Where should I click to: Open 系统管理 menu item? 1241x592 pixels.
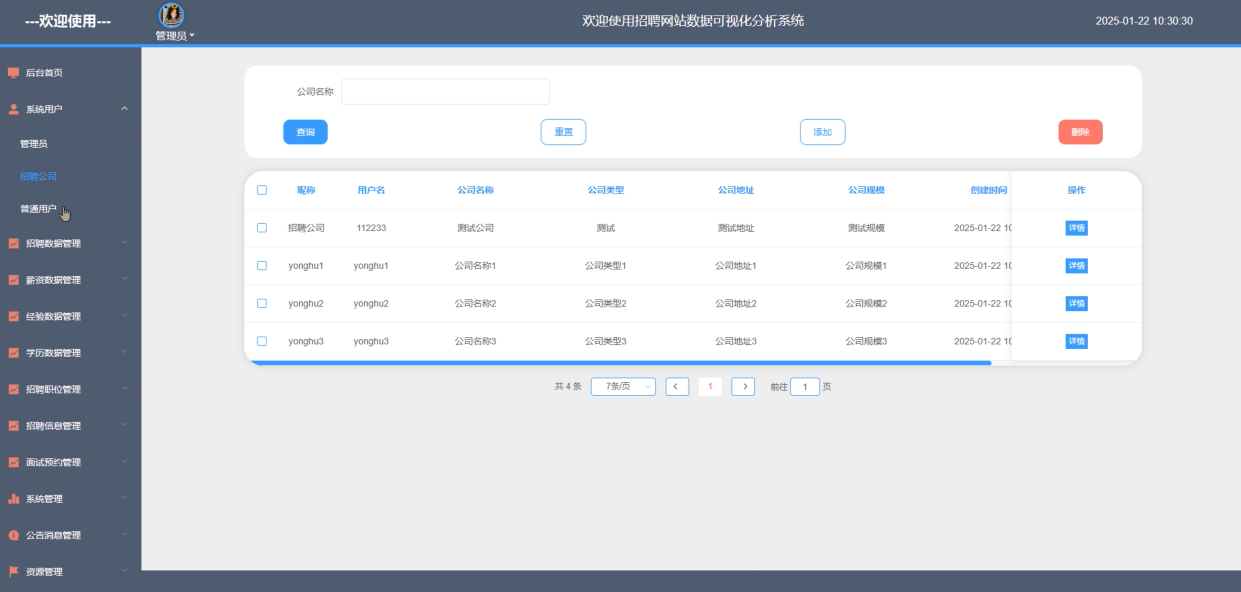[x=70, y=499]
